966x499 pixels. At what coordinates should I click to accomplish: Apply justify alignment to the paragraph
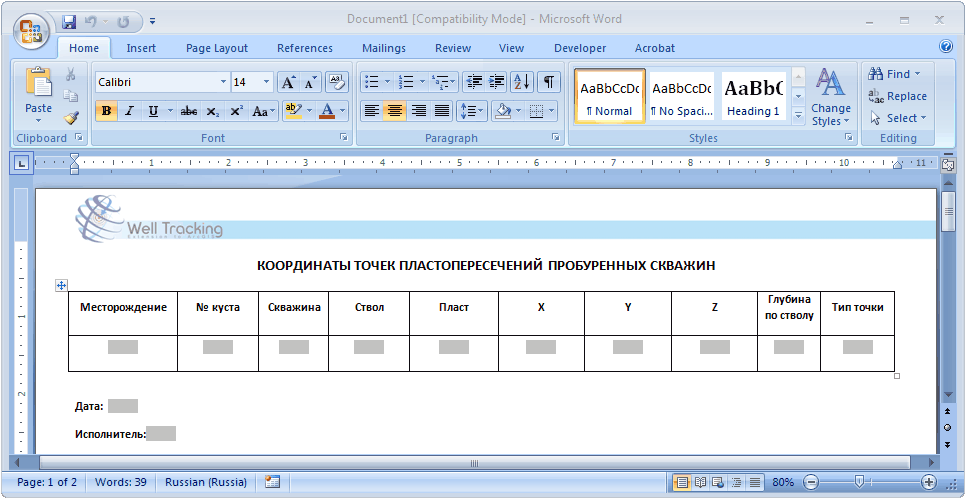click(x=442, y=111)
